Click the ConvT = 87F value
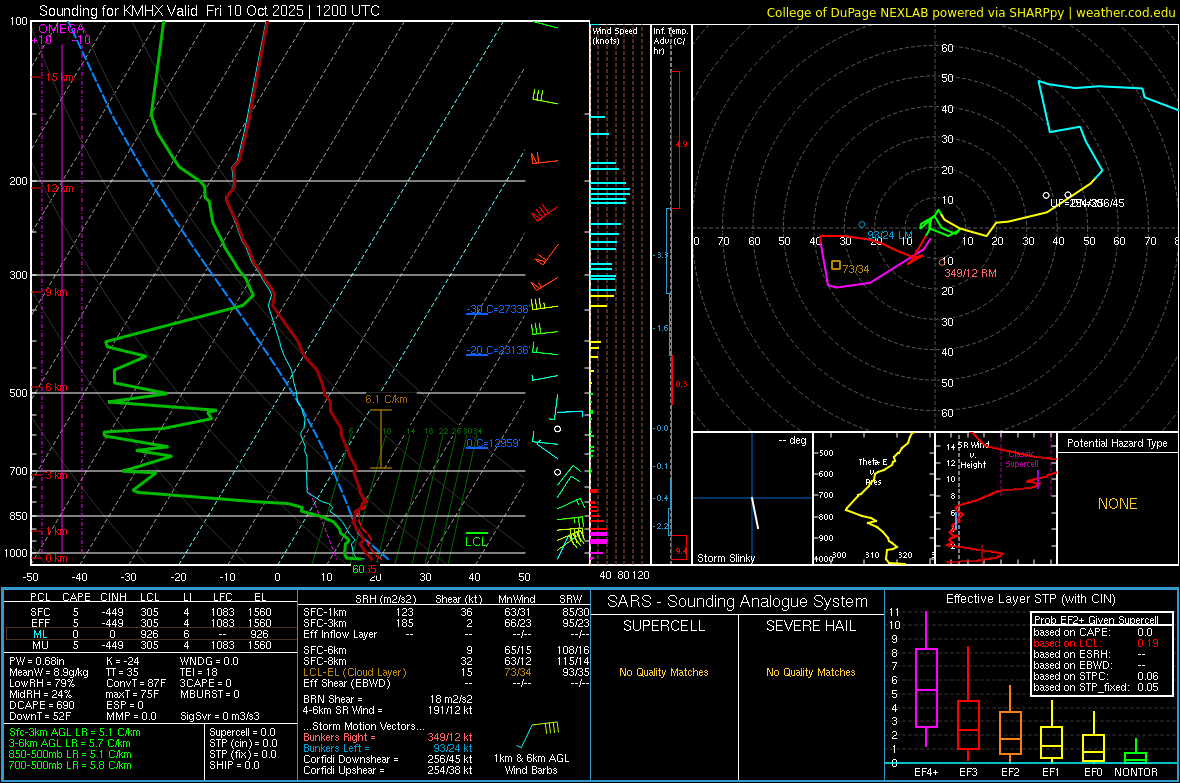 [x=136, y=684]
